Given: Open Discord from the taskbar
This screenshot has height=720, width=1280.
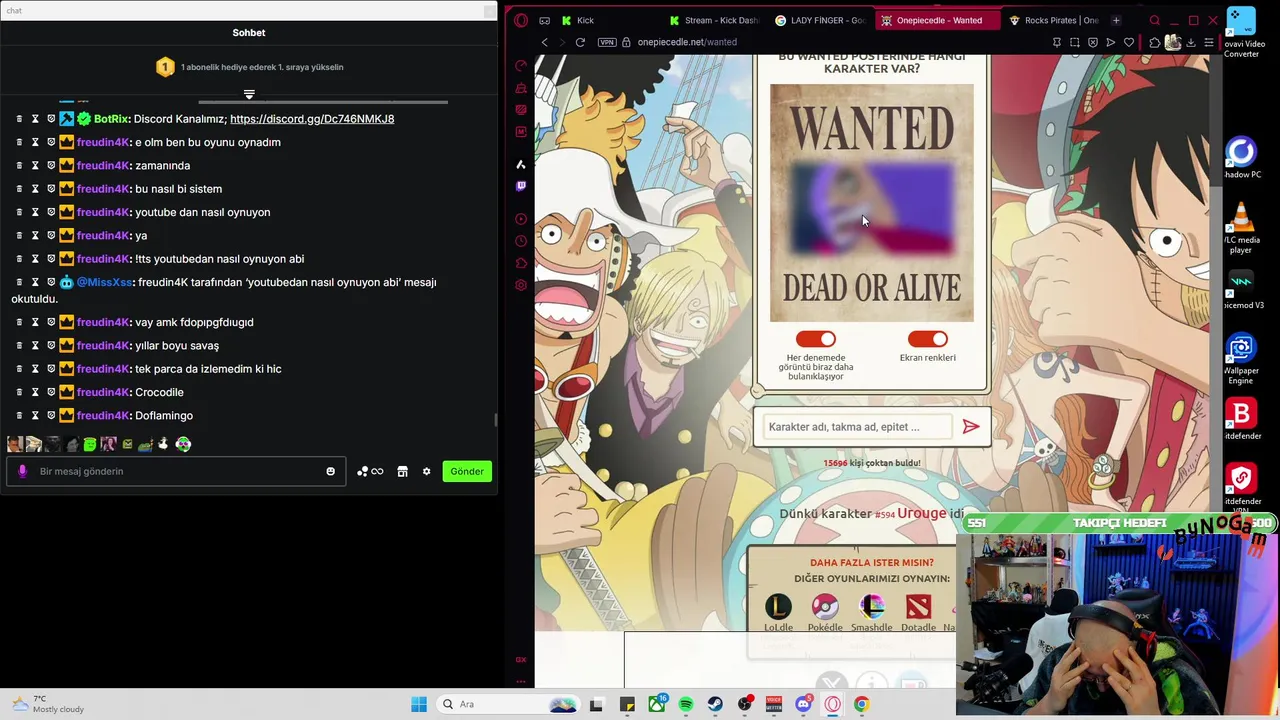Looking at the screenshot, I should 803,704.
